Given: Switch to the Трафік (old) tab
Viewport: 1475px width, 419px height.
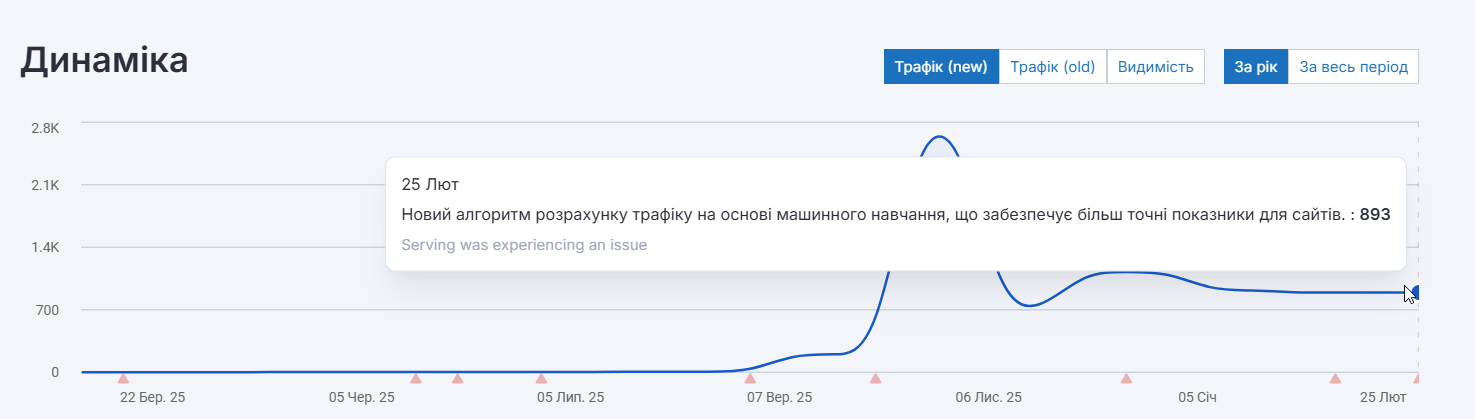Looking at the screenshot, I should tap(1052, 67).
